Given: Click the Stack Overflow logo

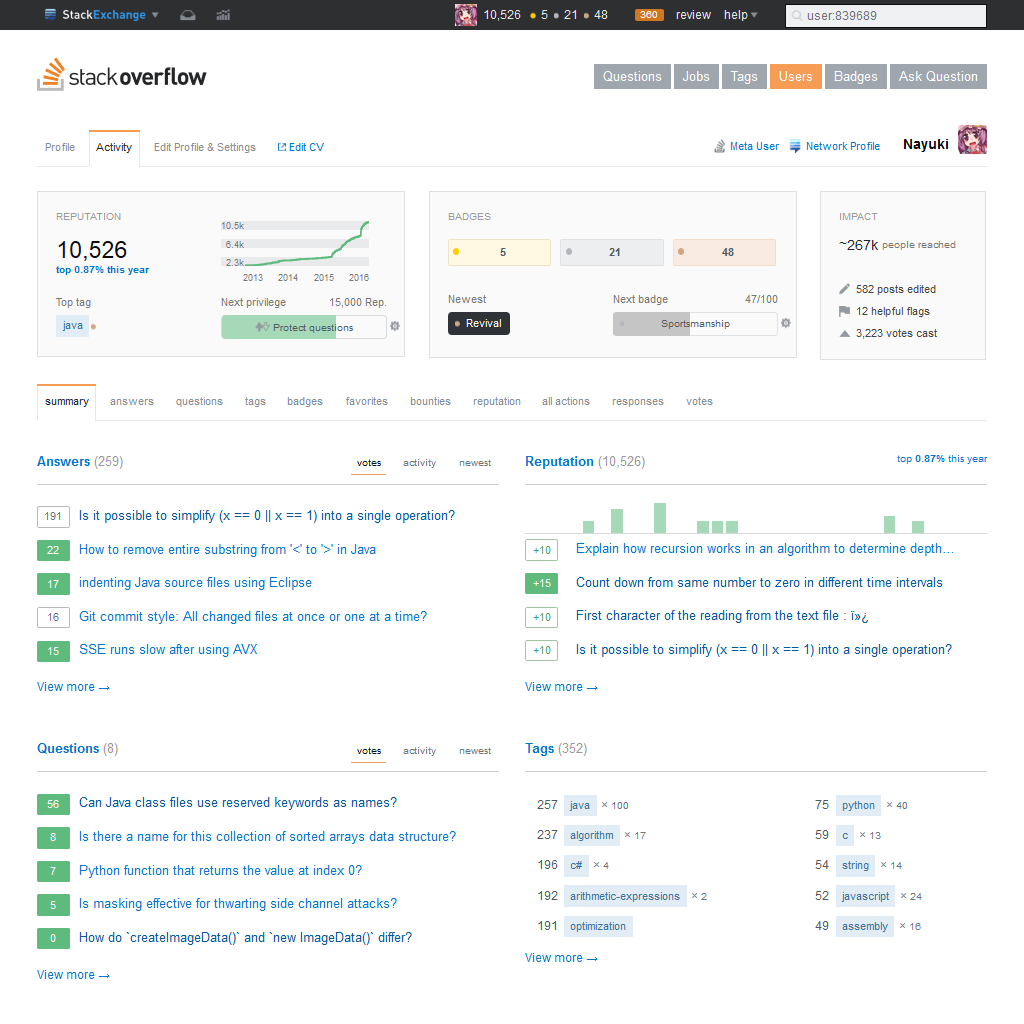Looking at the screenshot, I should pos(122,76).
